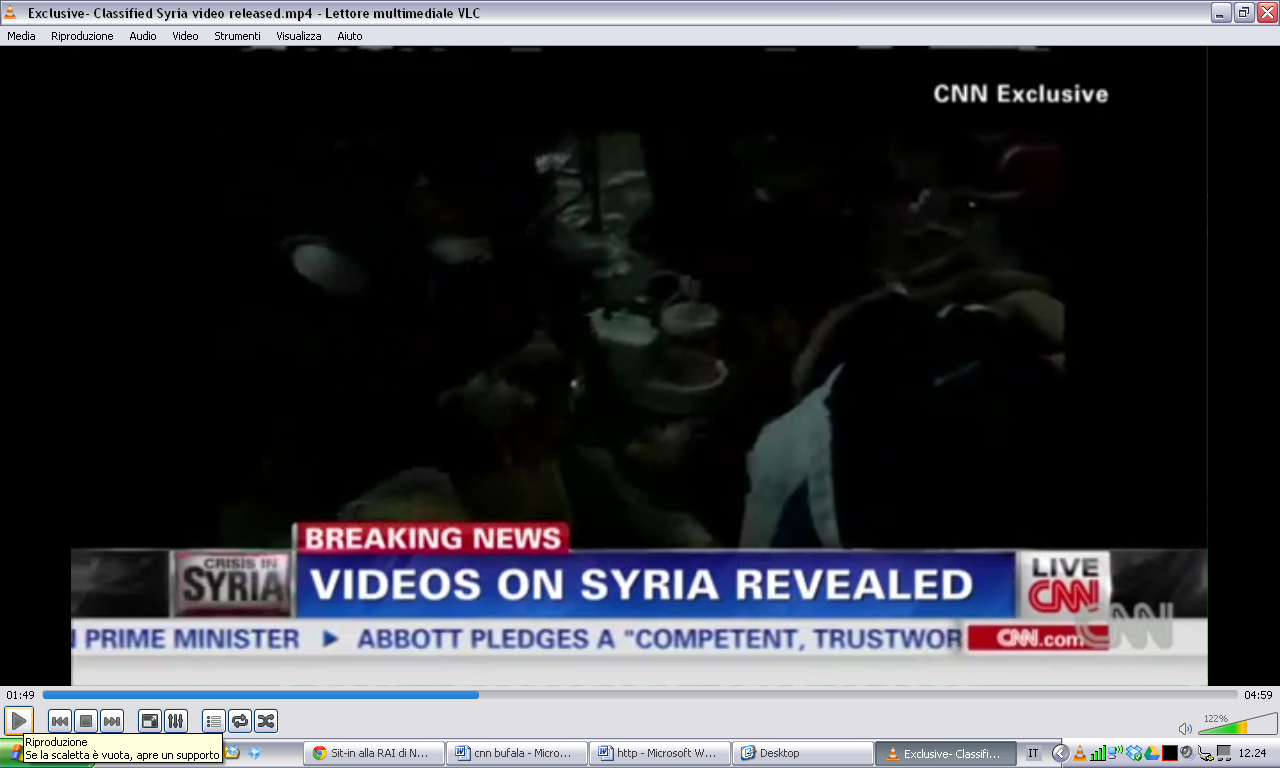Open Dropbox from the system tray
Screen dimensions: 1280x768
click(x=1134, y=753)
